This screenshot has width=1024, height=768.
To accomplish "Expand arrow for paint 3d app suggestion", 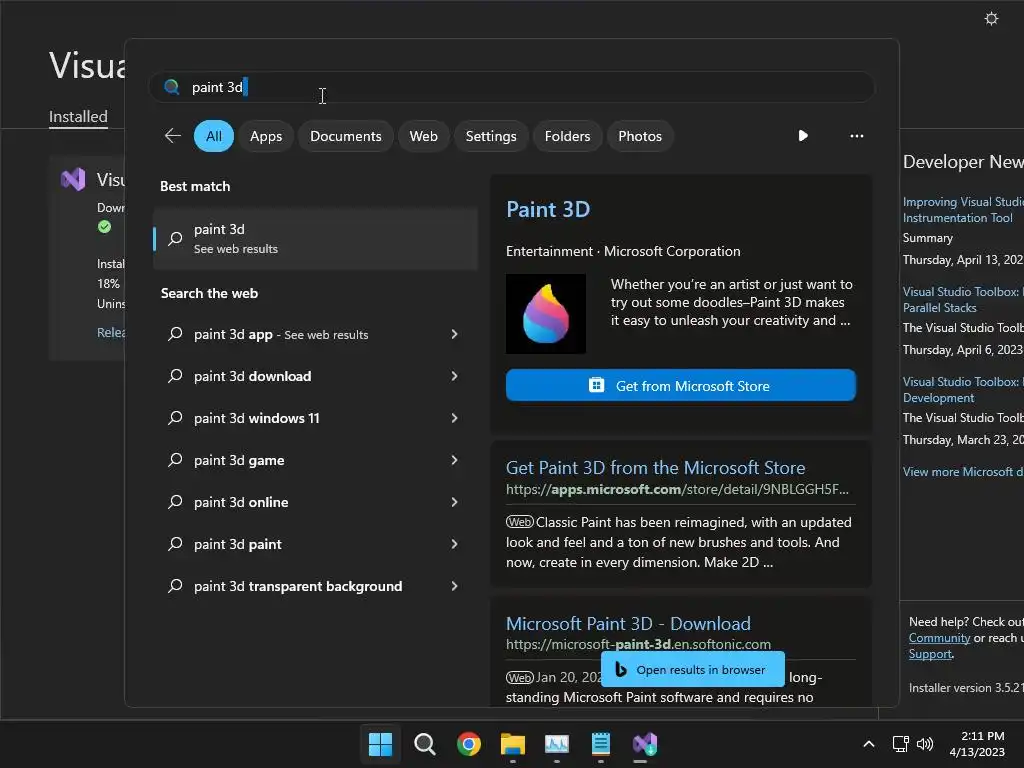I will [x=455, y=334].
